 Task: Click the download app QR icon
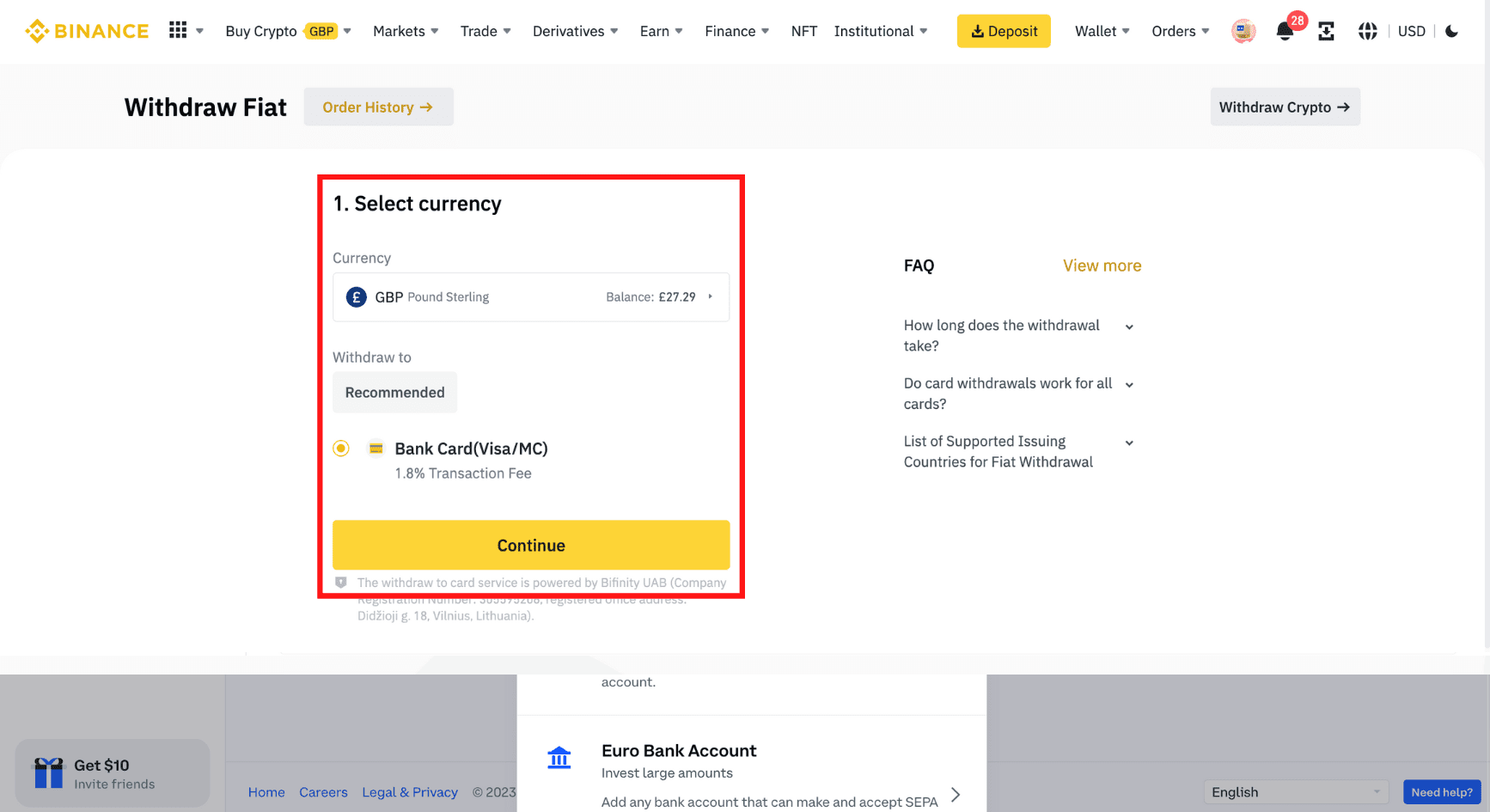click(1327, 32)
